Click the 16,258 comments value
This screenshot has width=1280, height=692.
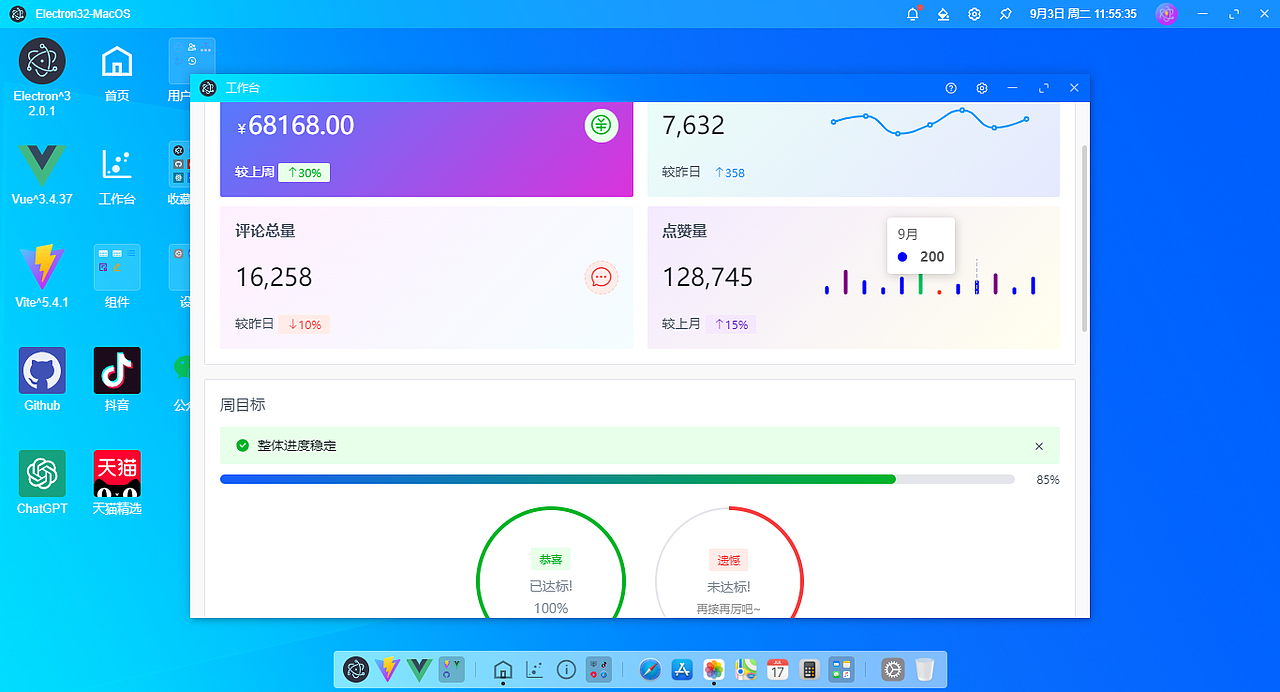coord(274,277)
